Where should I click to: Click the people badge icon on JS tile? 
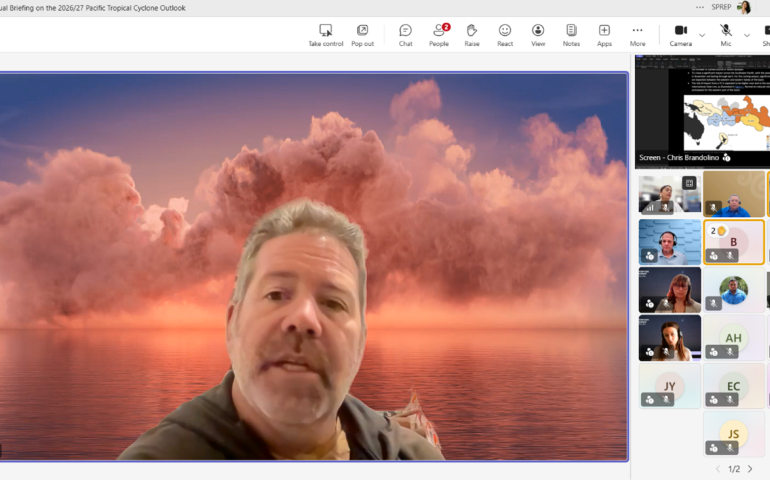(714, 448)
